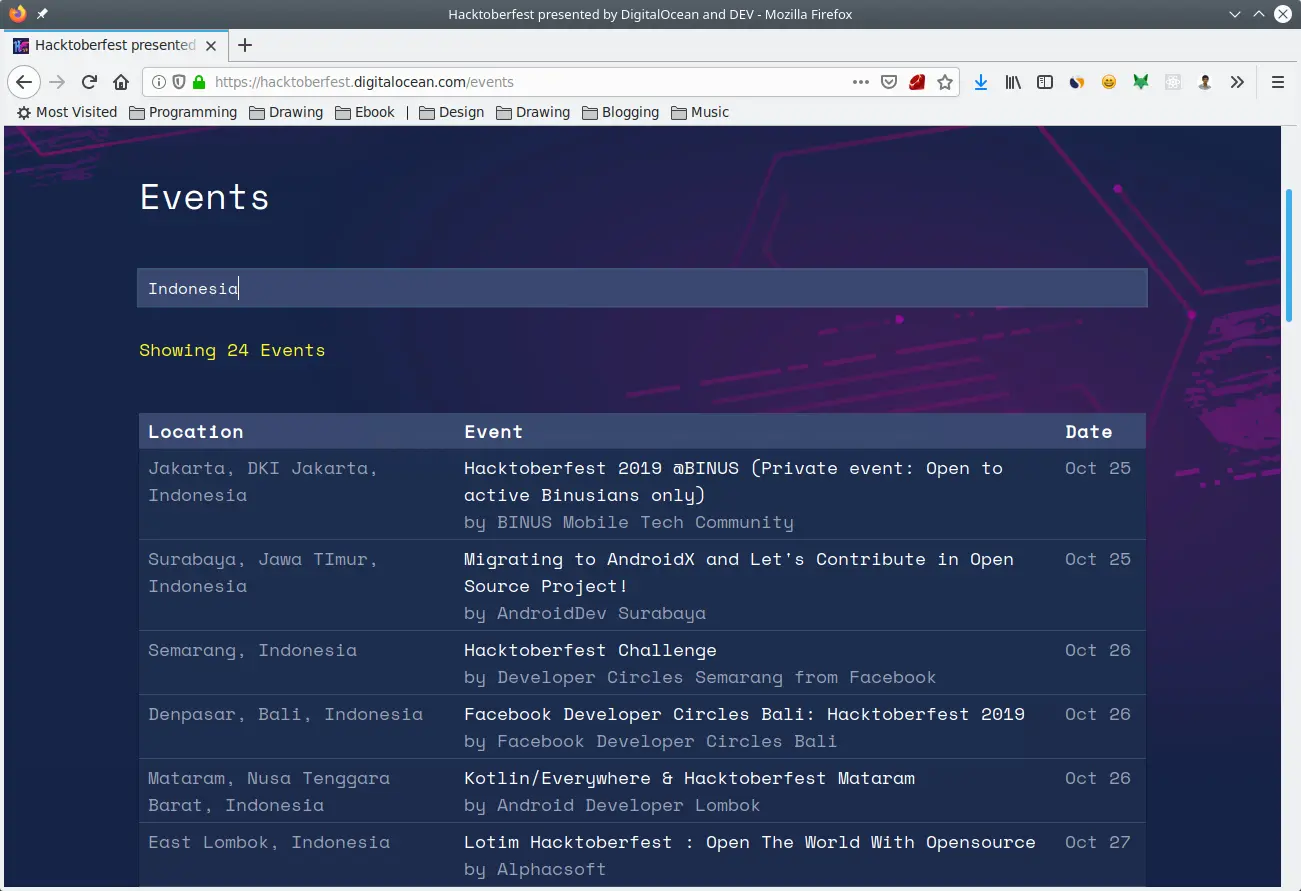Open Migrating to AndroidX event link
Screen dimensions: 1301x891
point(739,572)
